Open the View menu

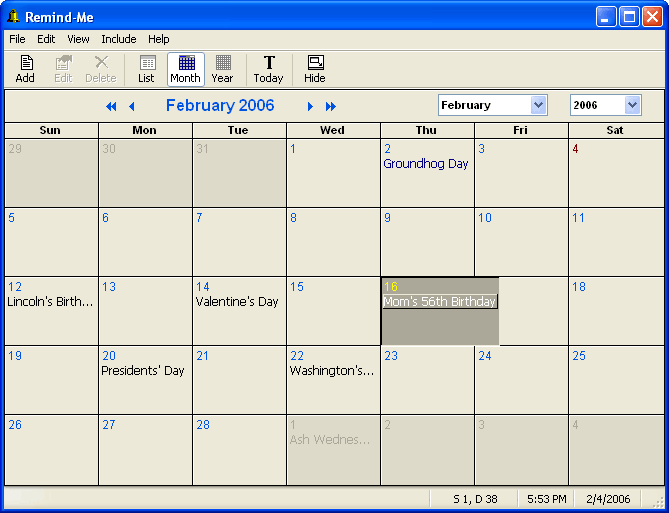pyautogui.click(x=78, y=39)
